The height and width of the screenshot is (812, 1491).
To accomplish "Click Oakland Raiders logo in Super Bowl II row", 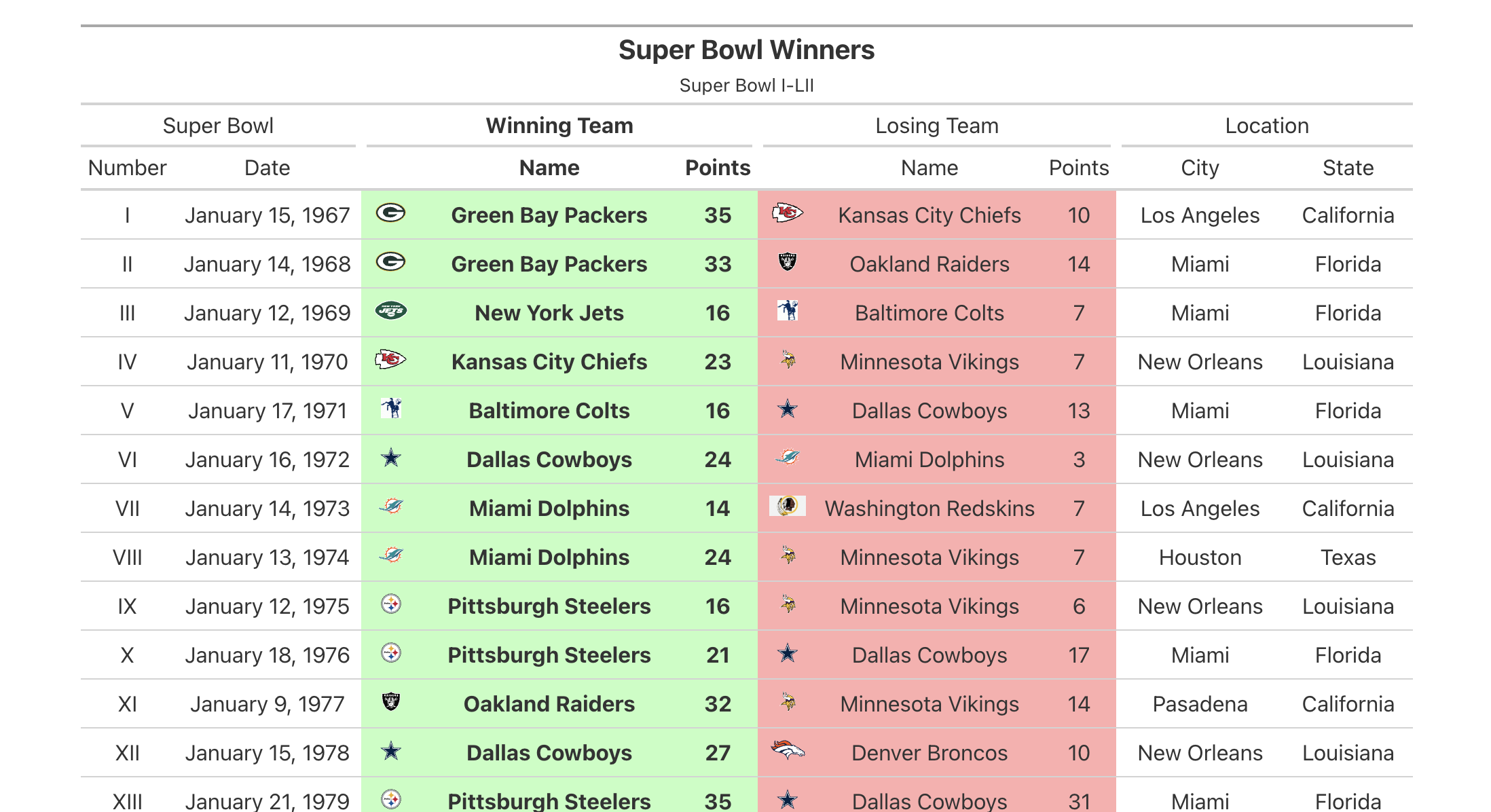I will point(788,262).
